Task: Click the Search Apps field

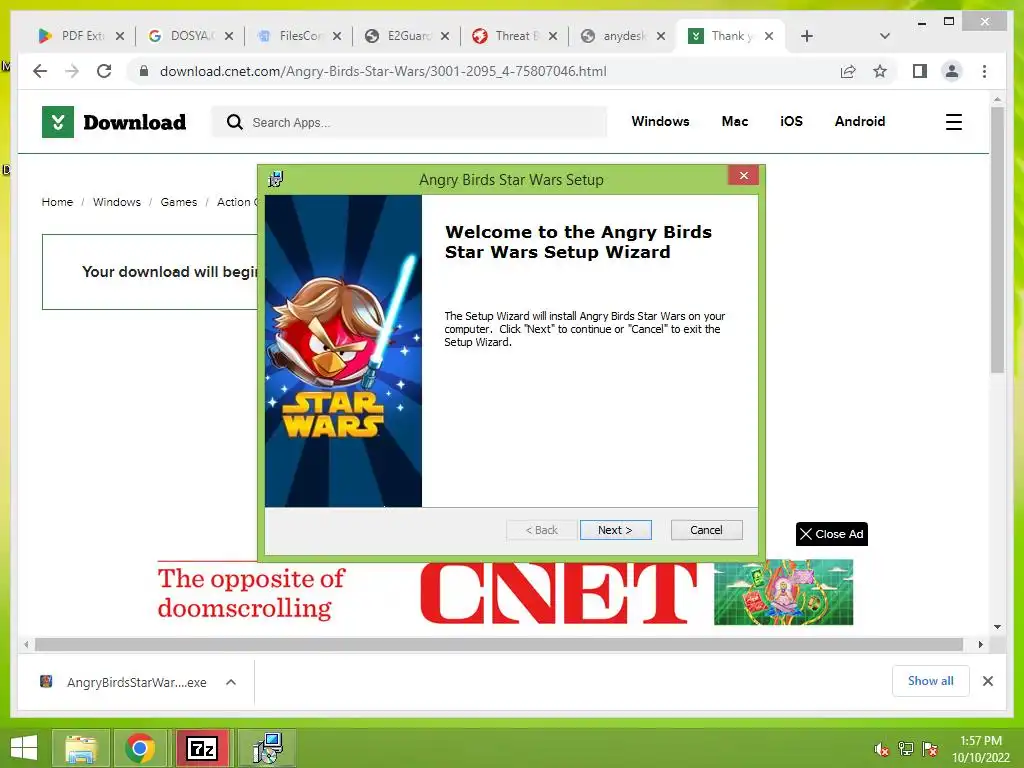Action: pyautogui.click(x=409, y=122)
